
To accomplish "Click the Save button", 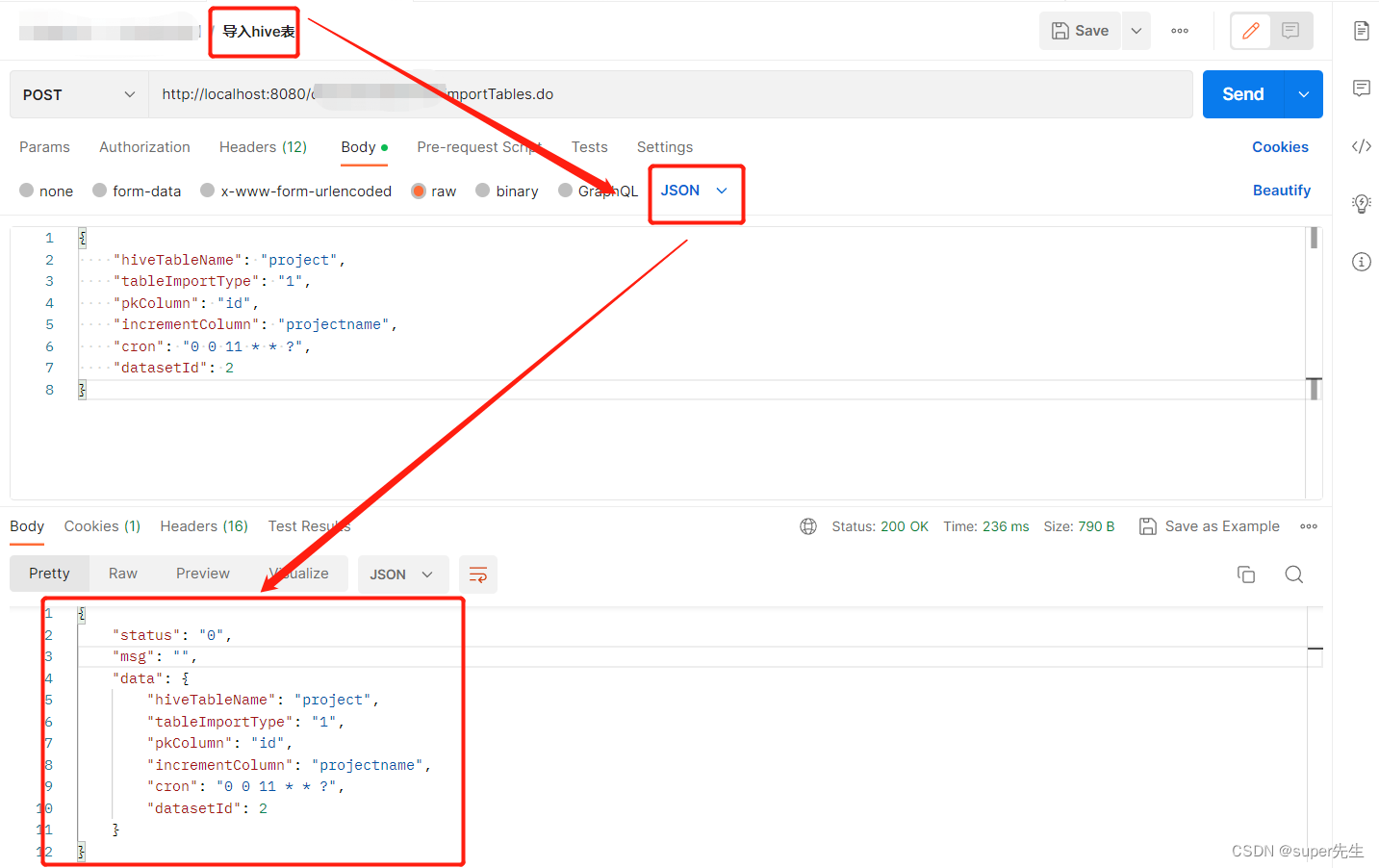I will click(1080, 31).
